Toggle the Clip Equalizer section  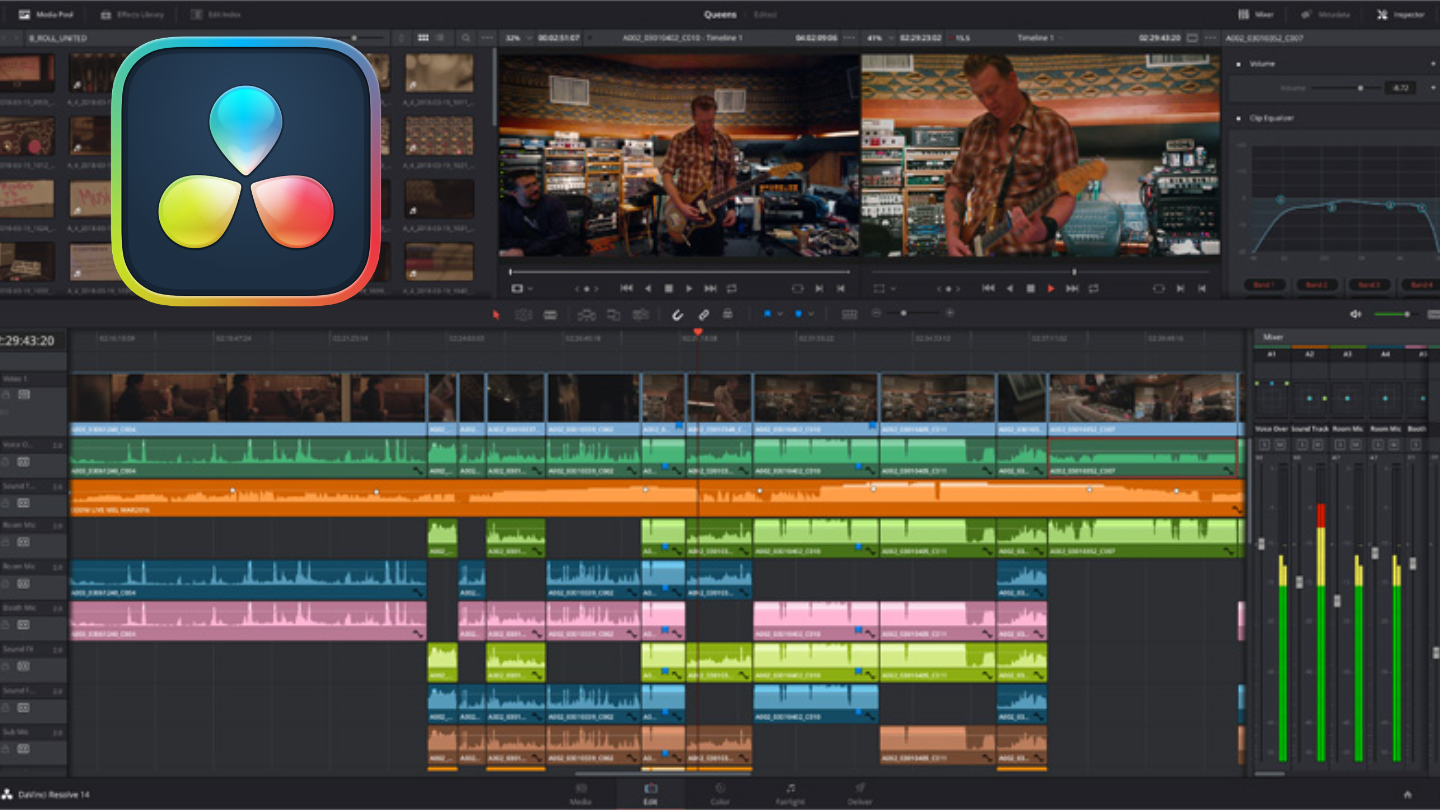click(x=1237, y=118)
